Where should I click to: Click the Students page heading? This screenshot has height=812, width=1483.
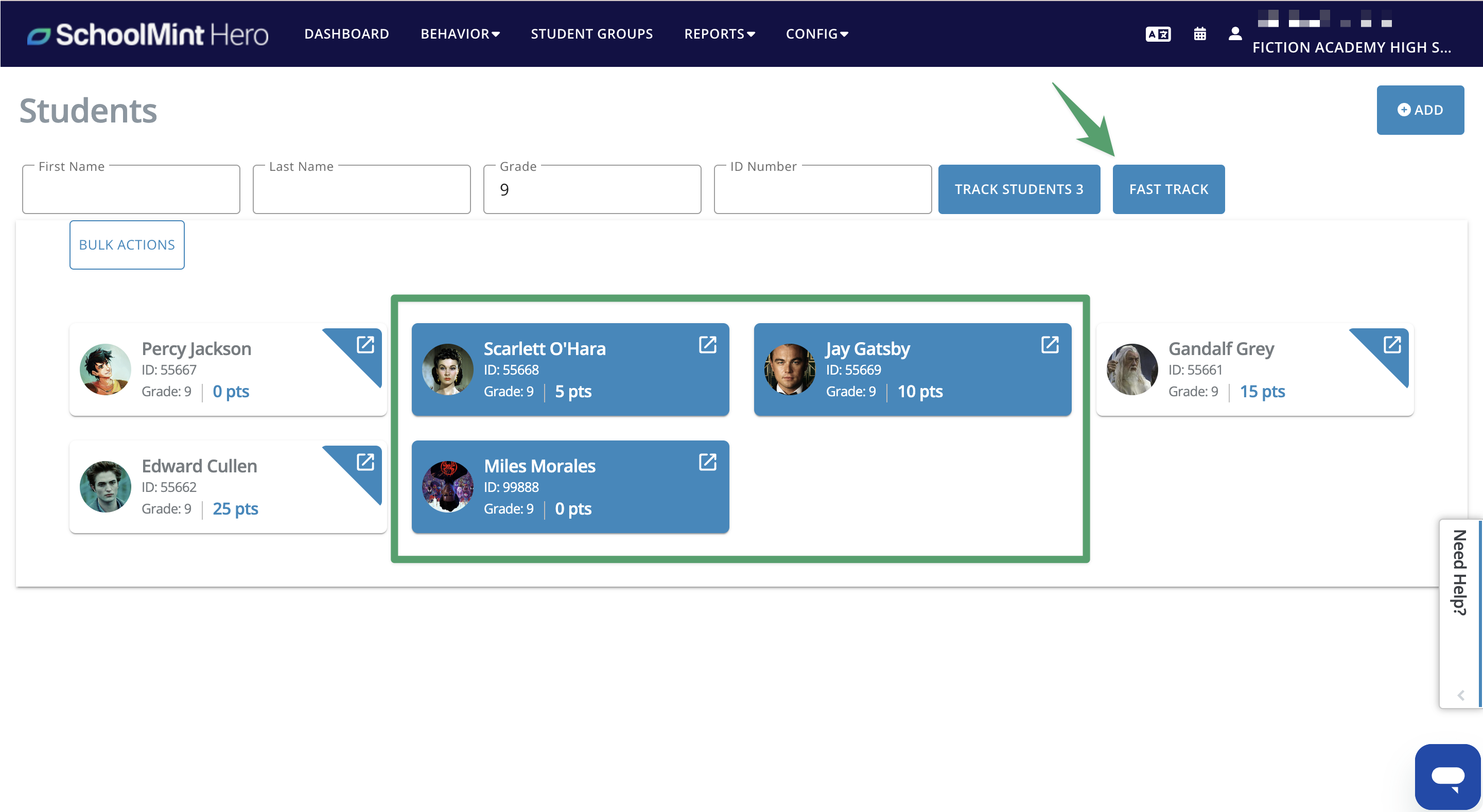click(88, 111)
